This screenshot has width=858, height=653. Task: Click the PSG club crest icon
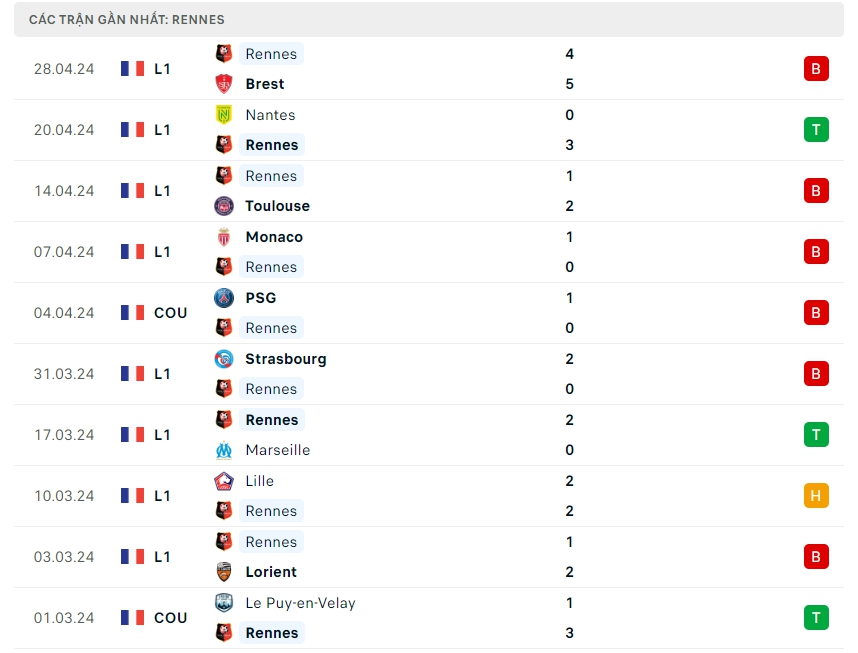click(x=224, y=298)
